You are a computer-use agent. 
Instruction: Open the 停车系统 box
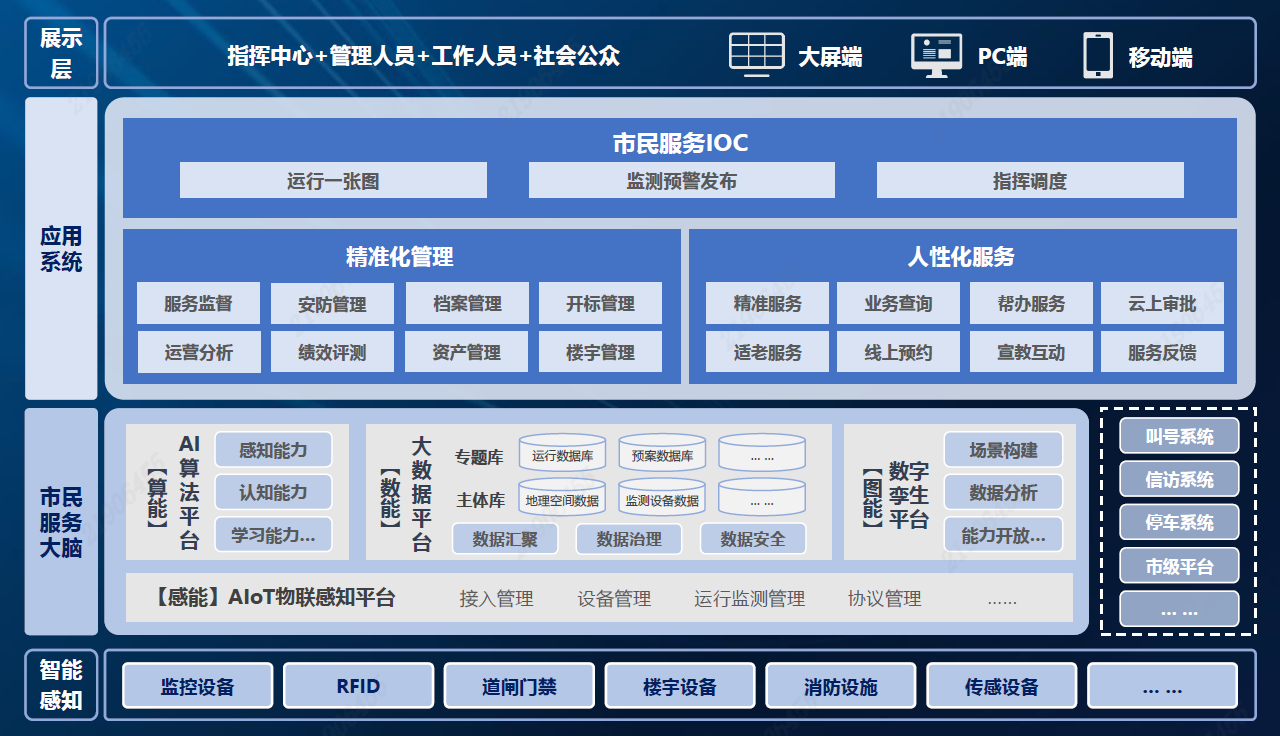point(1179,523)
